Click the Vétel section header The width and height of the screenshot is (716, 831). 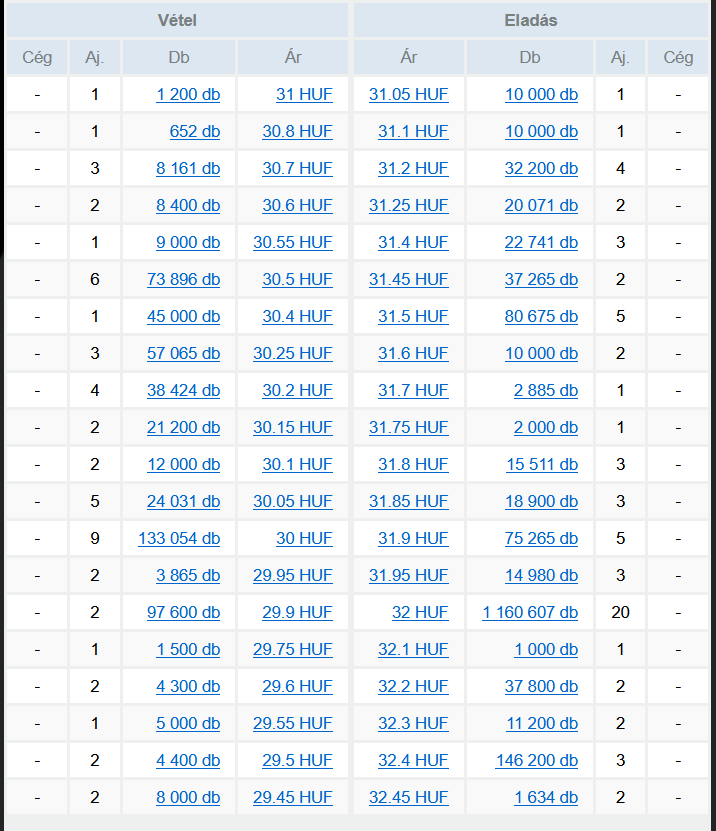pos(177,21)
